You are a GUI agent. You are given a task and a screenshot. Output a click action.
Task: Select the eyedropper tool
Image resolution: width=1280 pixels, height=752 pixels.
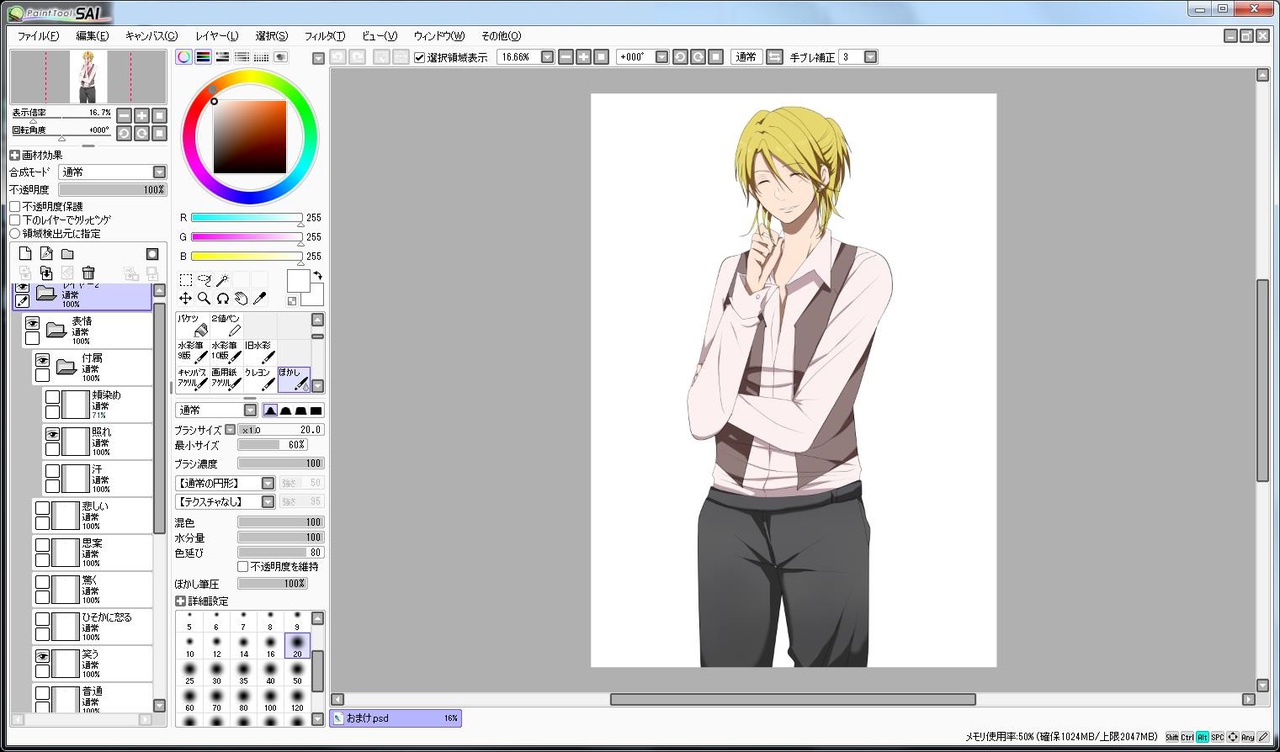pos(259,298)
